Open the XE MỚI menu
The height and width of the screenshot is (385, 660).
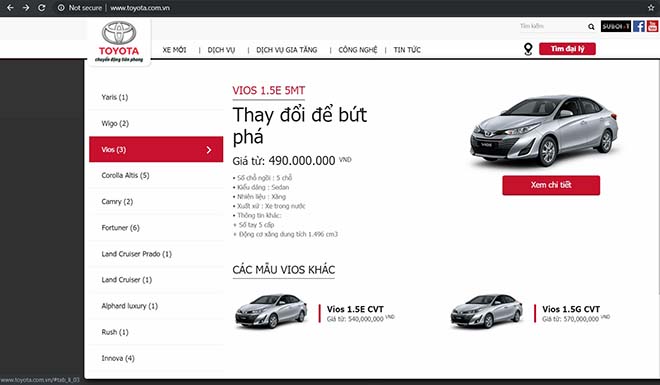174,50
